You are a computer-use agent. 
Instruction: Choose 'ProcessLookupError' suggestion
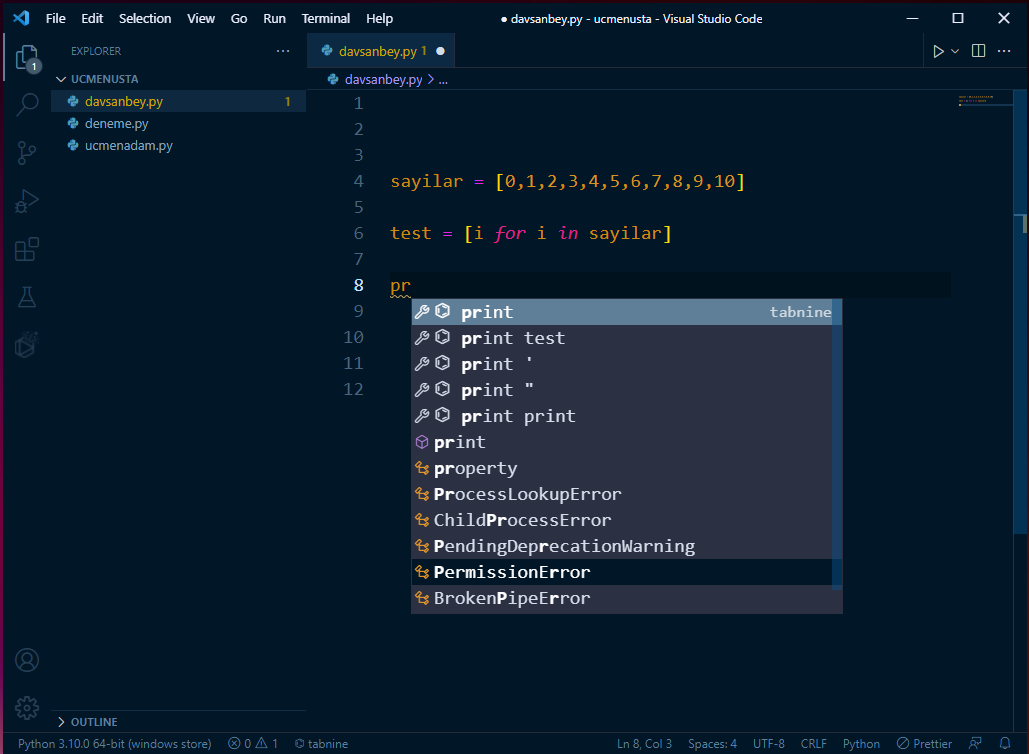point(622,494)
